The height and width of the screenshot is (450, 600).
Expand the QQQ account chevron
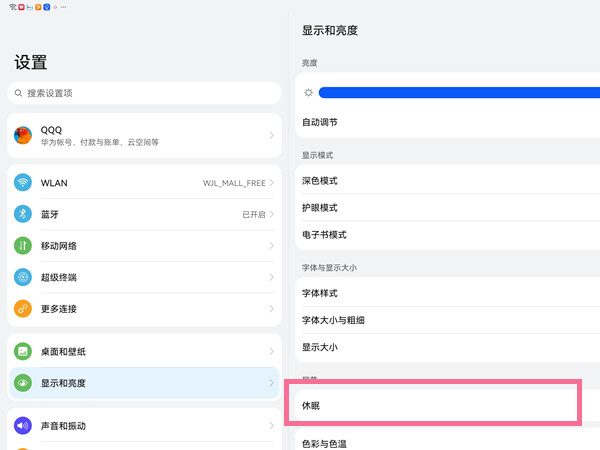pos(271,136)
